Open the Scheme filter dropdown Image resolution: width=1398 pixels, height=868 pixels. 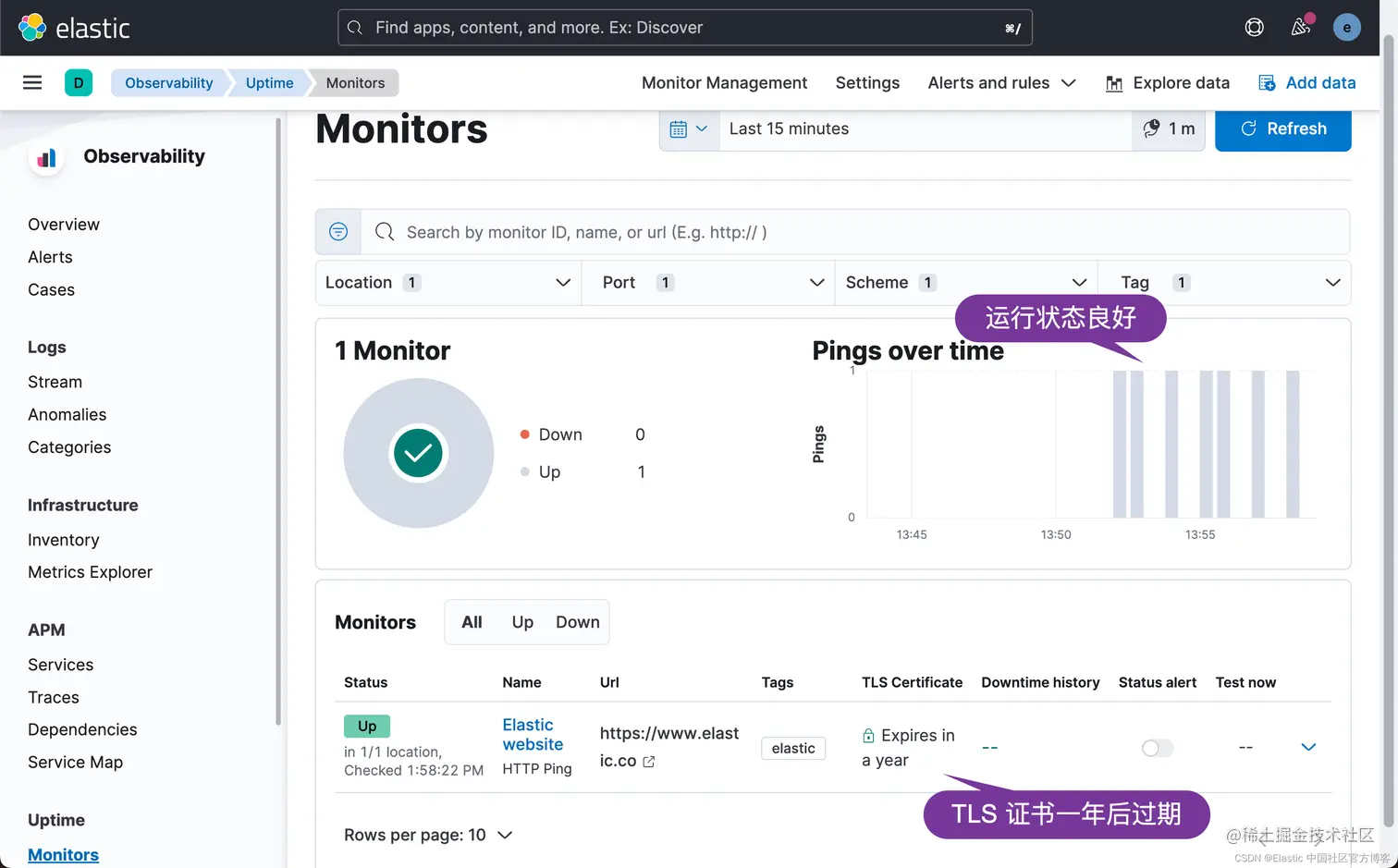click(x=966, y=283)
